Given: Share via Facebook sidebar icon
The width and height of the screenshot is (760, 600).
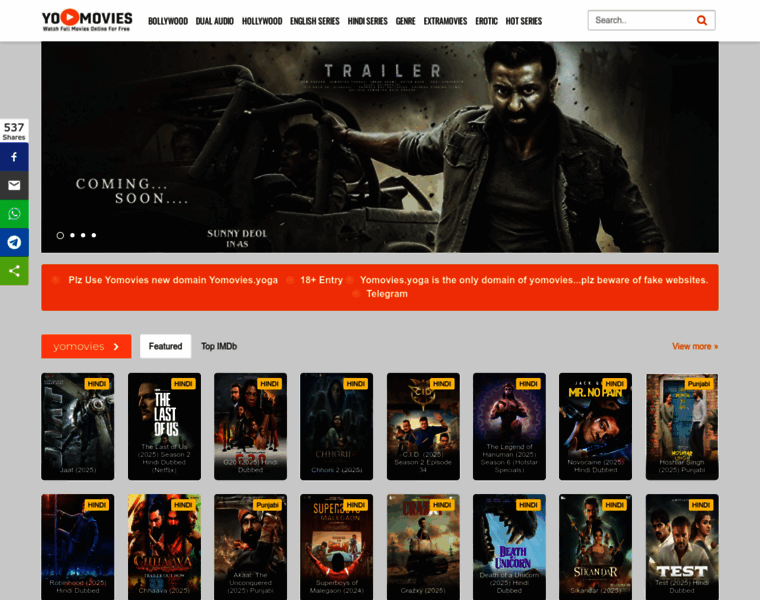Looking at the screenshot, I should tap(14, 157).
